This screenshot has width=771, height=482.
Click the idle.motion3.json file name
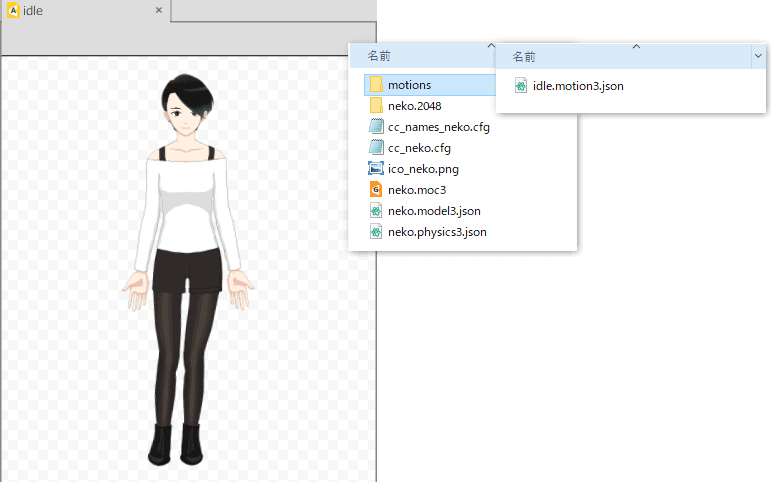[578, 86]
